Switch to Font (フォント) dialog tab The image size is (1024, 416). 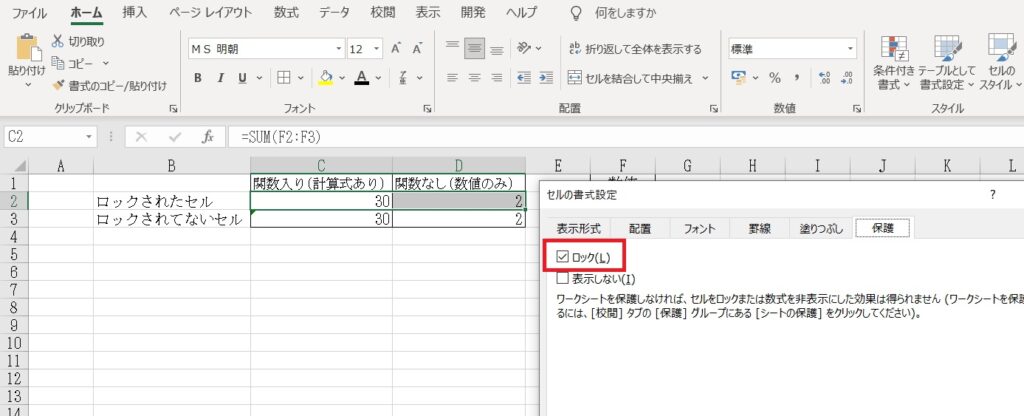(699, 229)
